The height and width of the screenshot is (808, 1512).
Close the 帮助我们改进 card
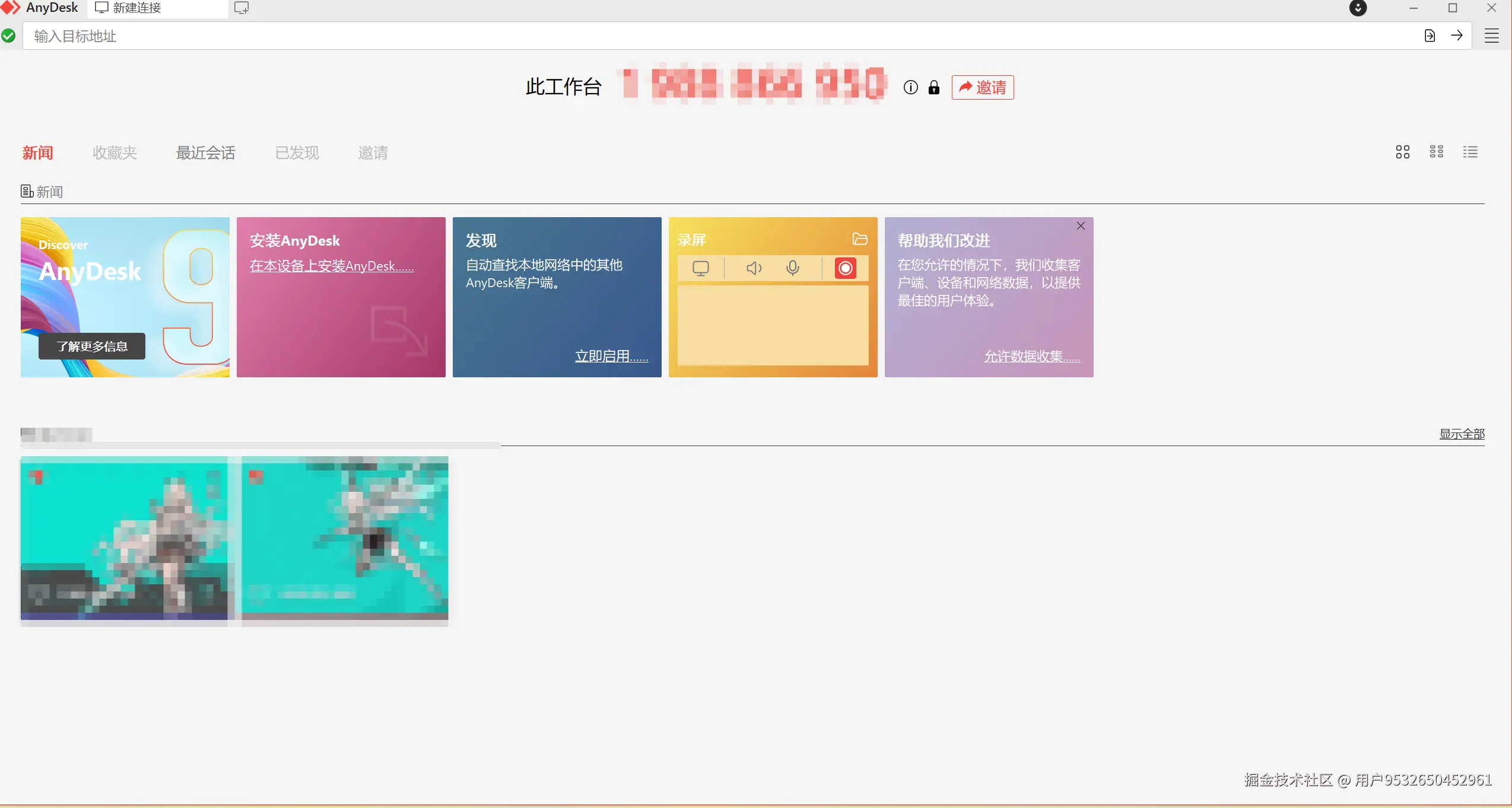[x=1081, y=226]
